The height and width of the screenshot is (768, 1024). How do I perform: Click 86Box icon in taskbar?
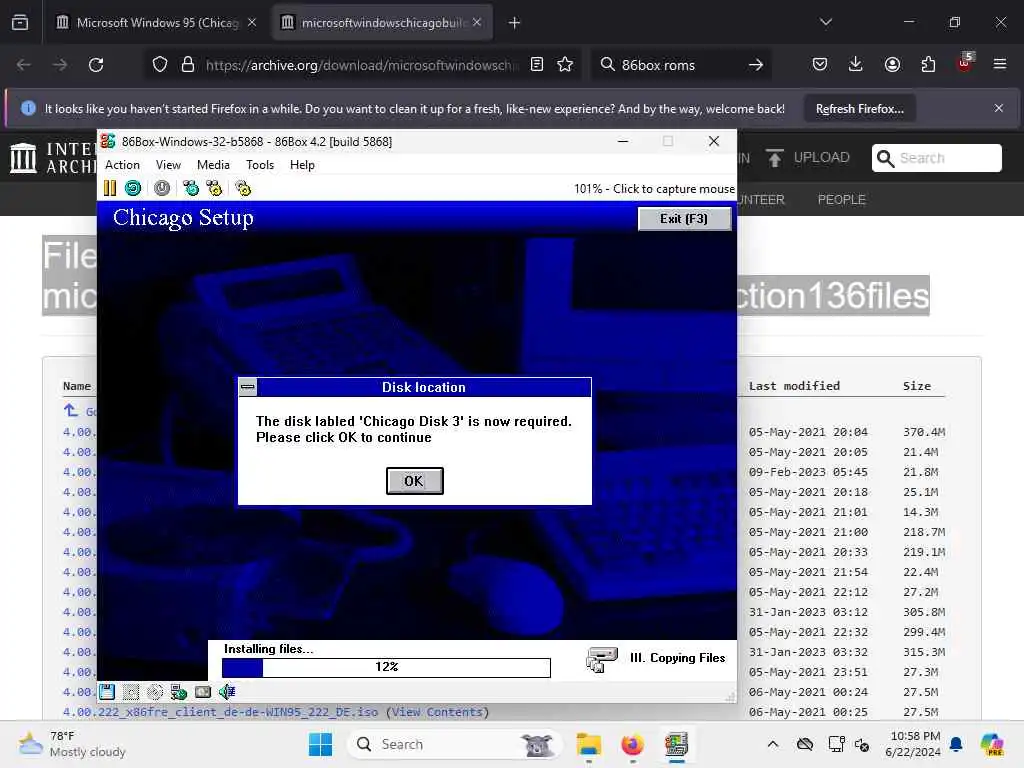pyautogui.click(x=677, y=744)
